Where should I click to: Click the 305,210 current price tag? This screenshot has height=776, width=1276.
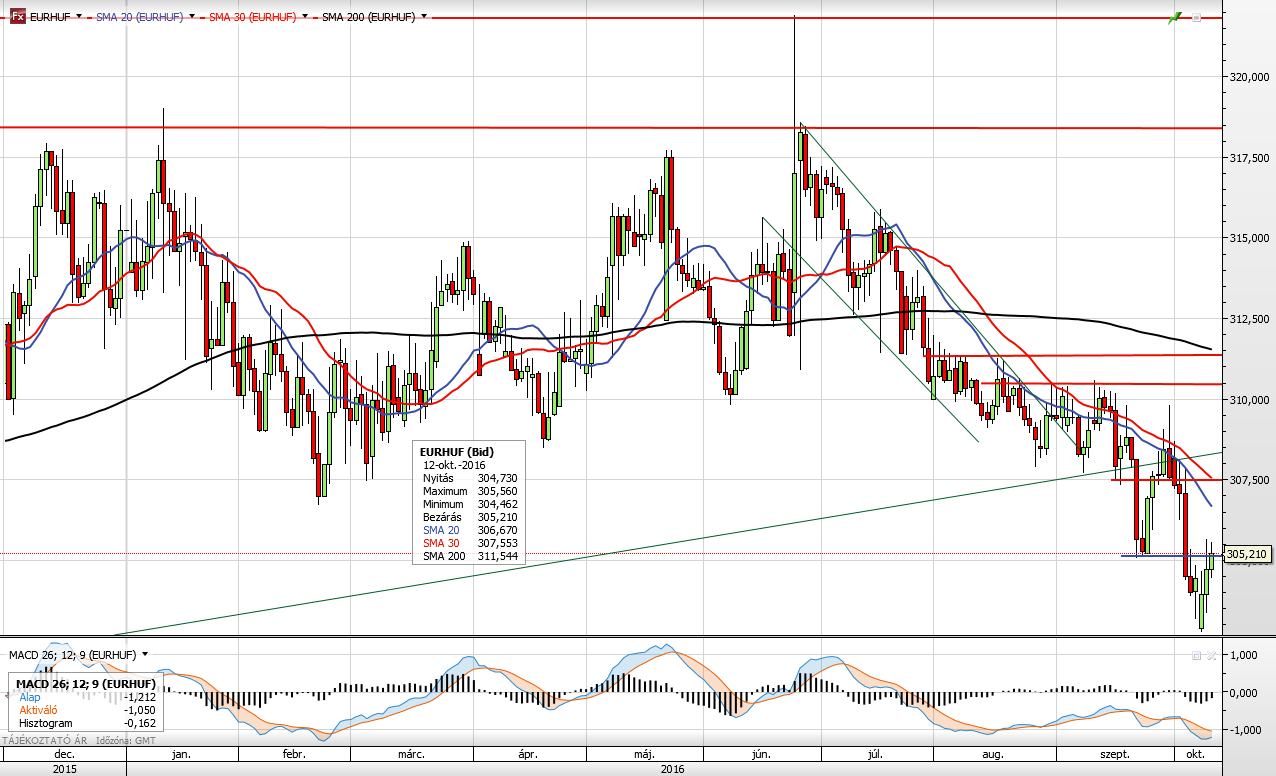(x=1247, y=554)
